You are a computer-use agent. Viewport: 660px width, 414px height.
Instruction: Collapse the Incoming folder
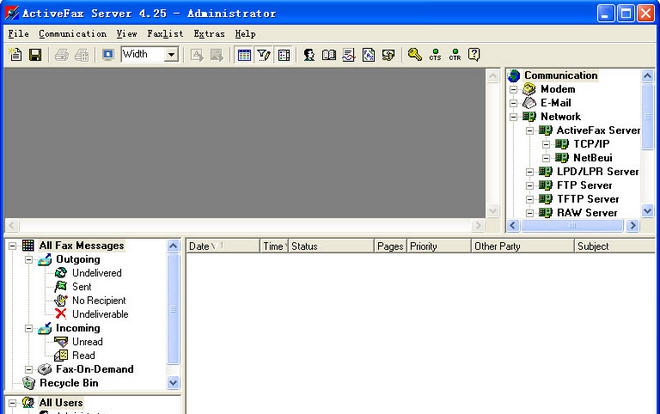point(29,328)
